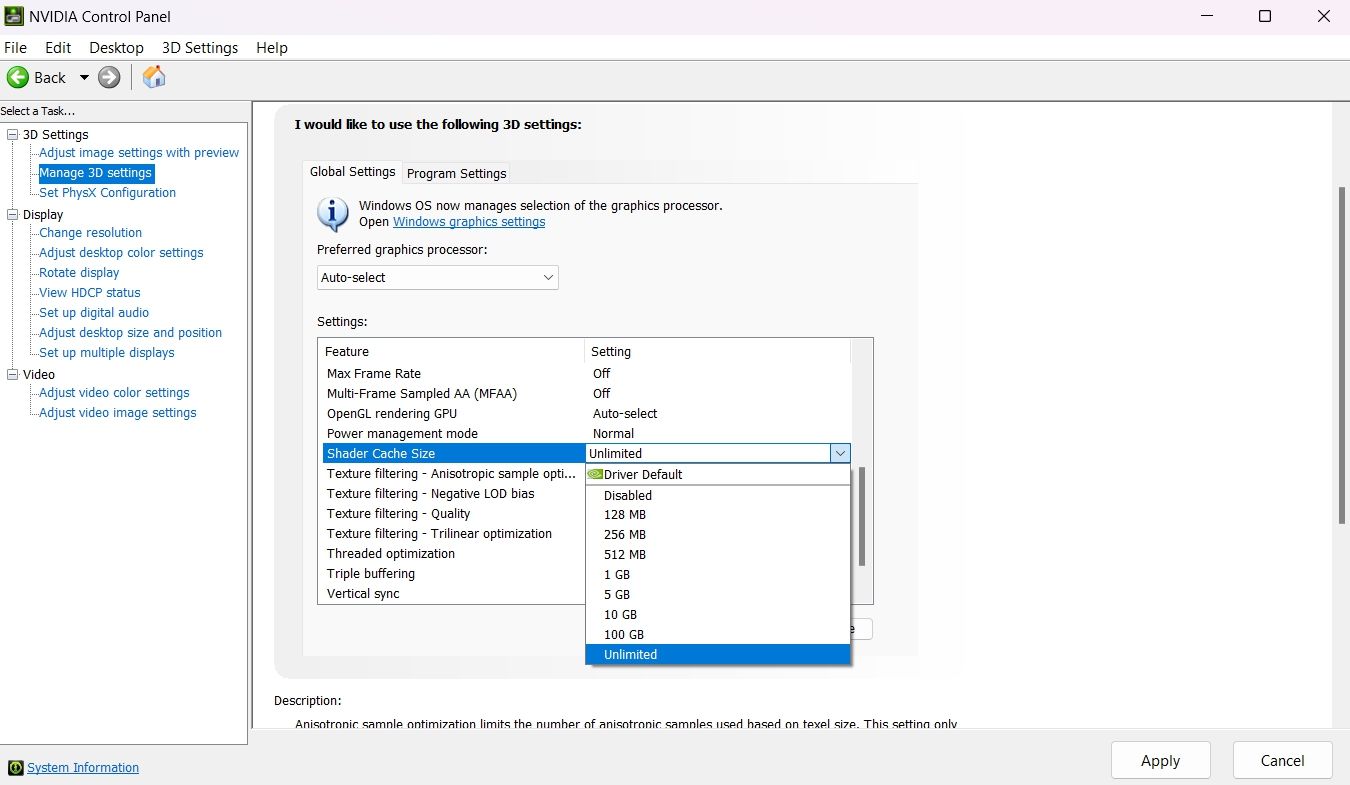
Task: Select Change resolution in the task tree
Action: point(90,232)
